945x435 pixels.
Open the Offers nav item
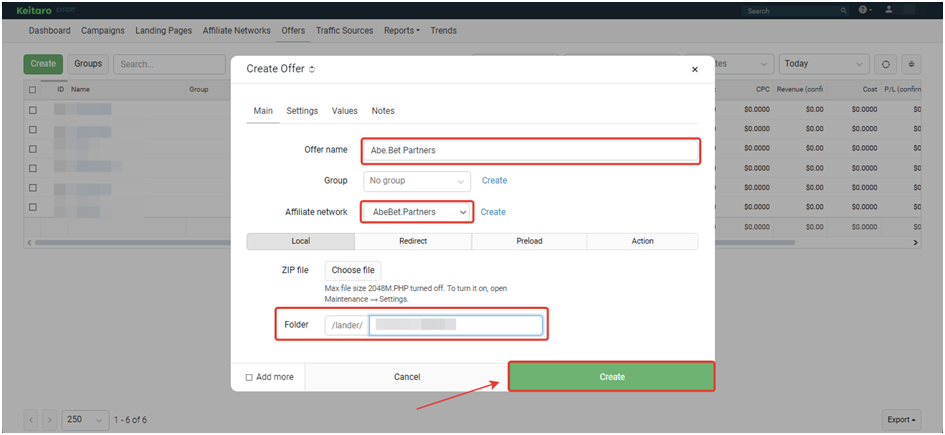[293, 31]
